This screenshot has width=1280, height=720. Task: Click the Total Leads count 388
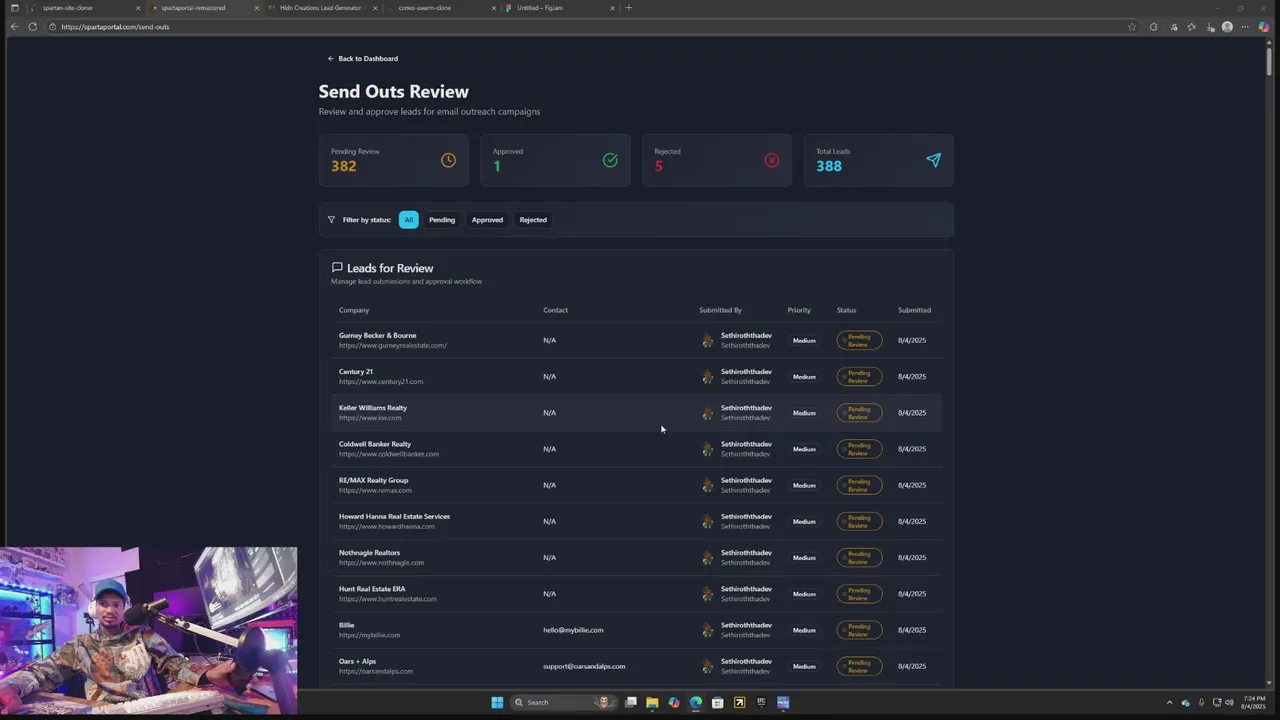(x=829, y=166)
